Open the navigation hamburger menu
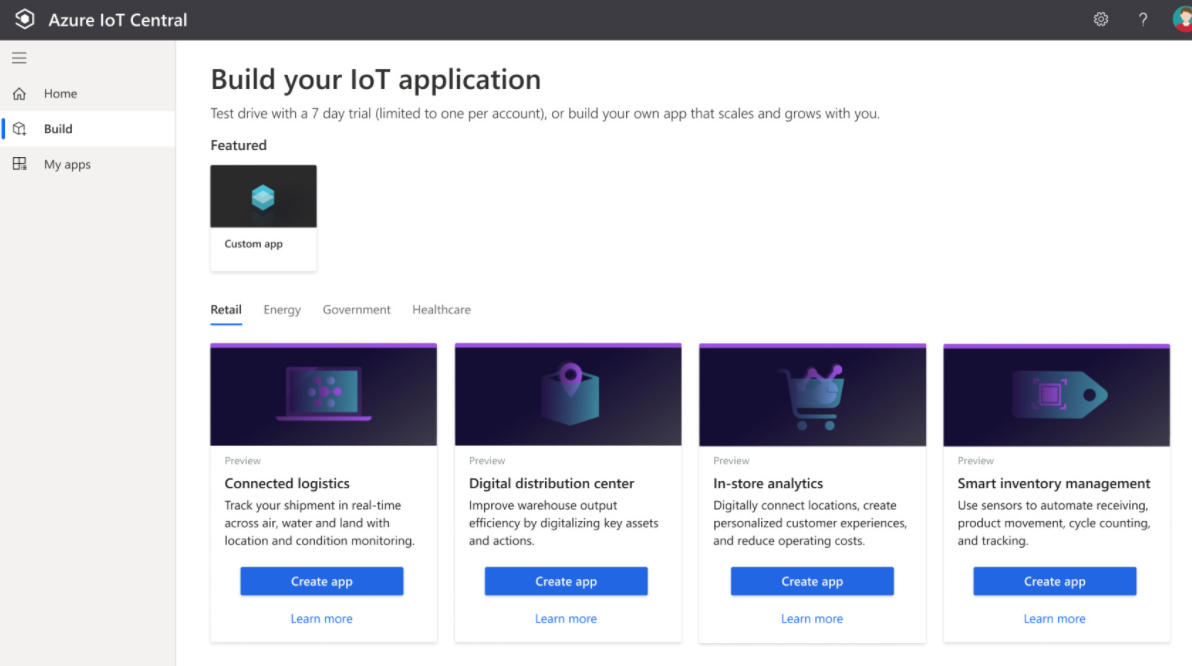This screenshot has height=666, width=1192. coord(18,57)
